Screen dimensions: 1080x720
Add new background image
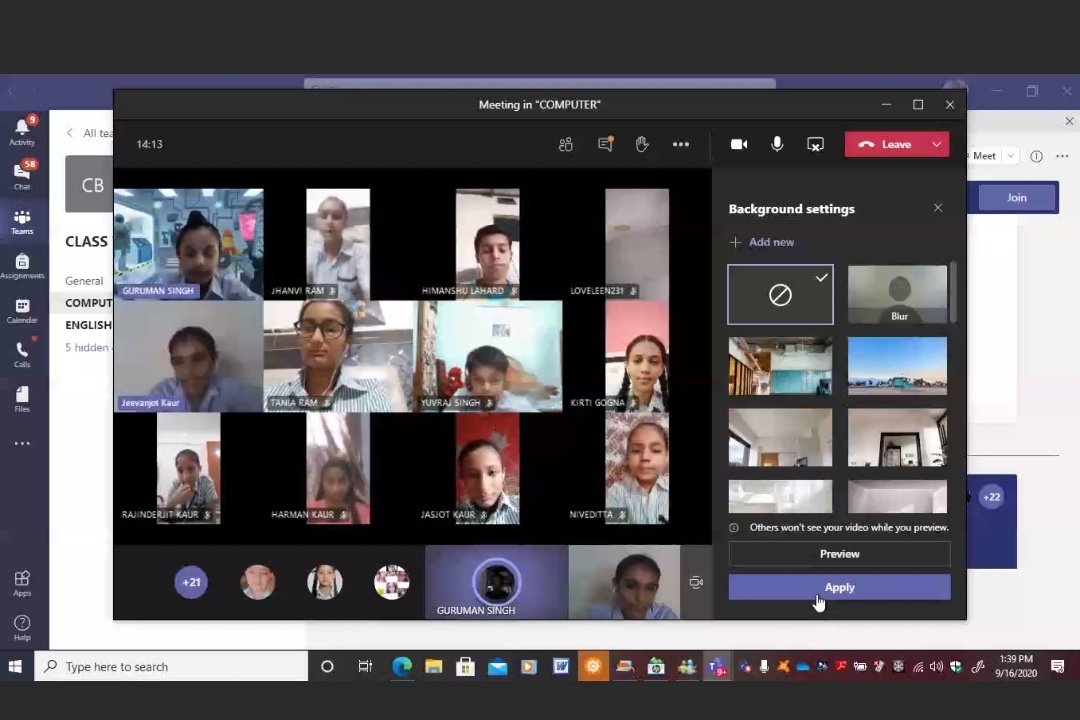pyautogui.click(x=762, y=242)
